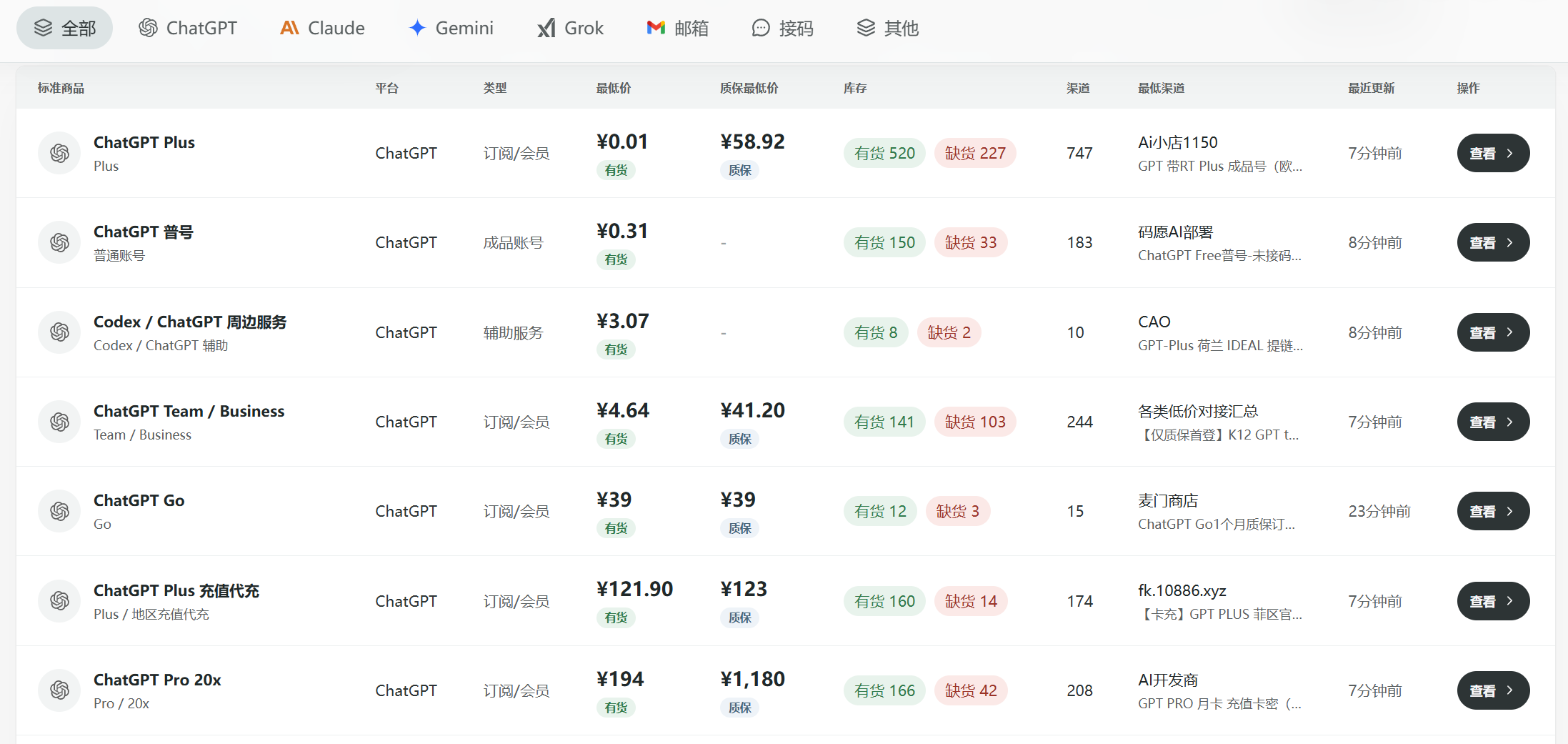
Task: Click the ChatGPT Go row logo icon
Action: 59,511
